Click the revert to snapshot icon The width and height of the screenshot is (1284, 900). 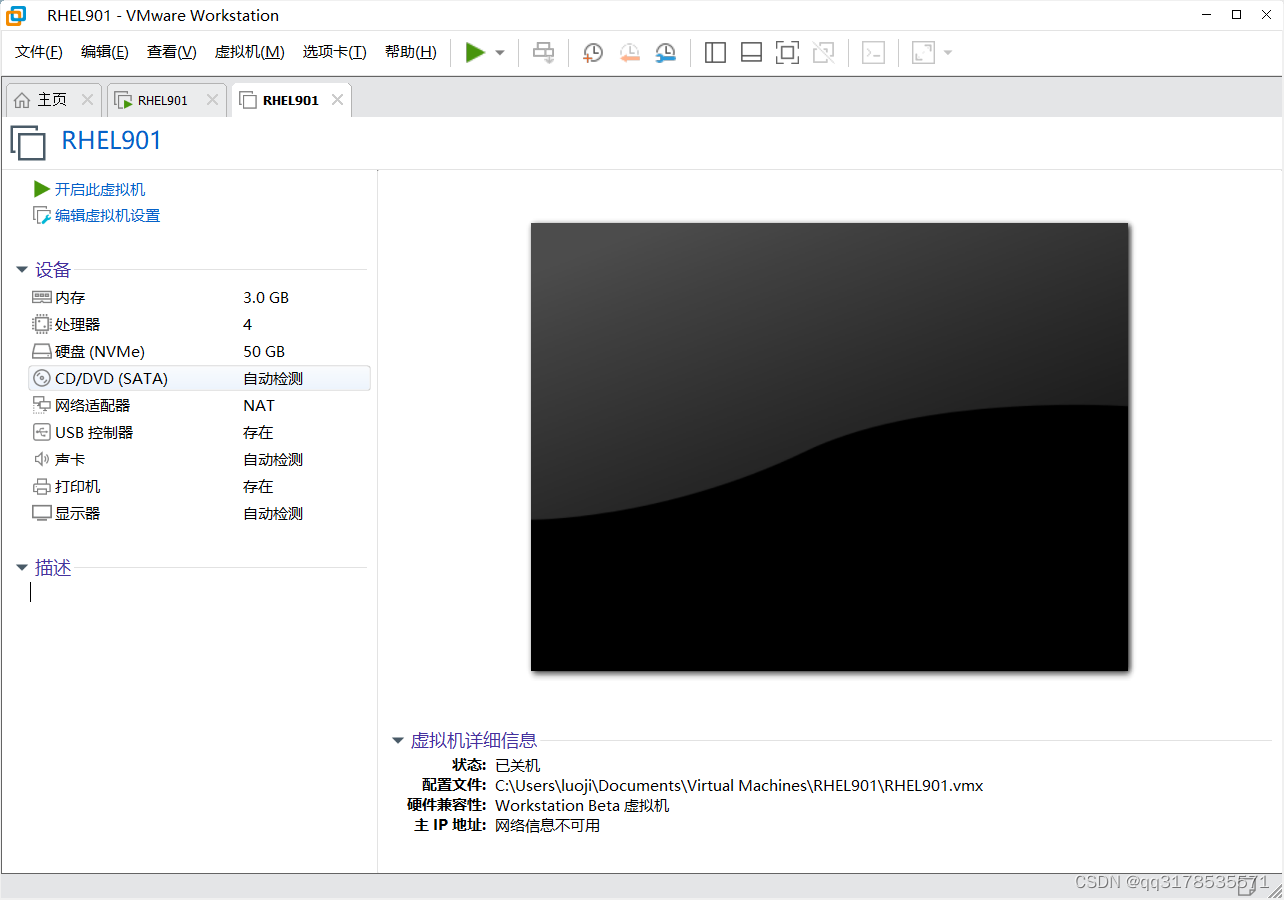(629, 53)
